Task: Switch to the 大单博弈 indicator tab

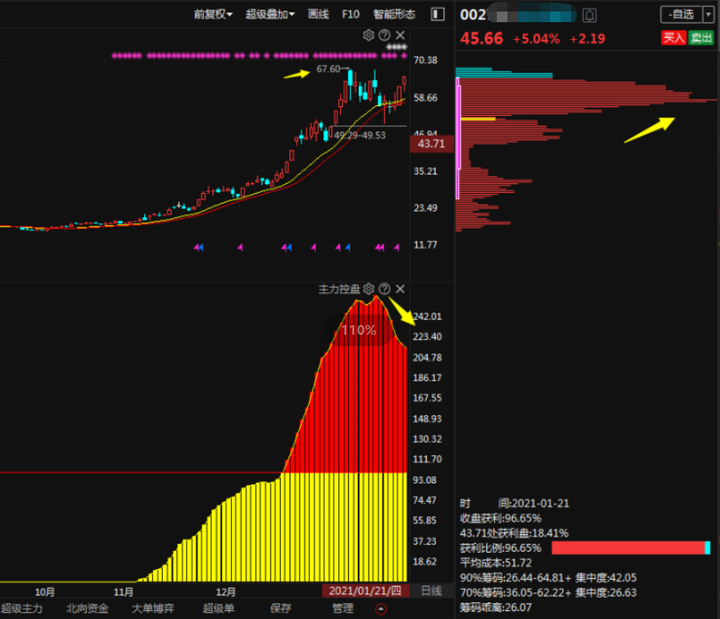Action: (x=153, y=608)
